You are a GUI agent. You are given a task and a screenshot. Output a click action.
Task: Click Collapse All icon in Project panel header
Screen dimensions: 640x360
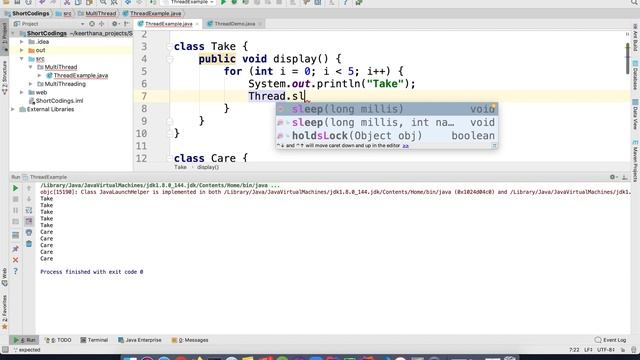pyautogui.click(x=102, y=24)
